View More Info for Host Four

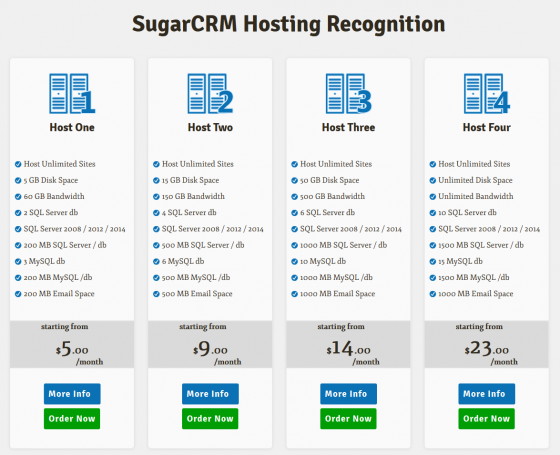coord(487,394)
